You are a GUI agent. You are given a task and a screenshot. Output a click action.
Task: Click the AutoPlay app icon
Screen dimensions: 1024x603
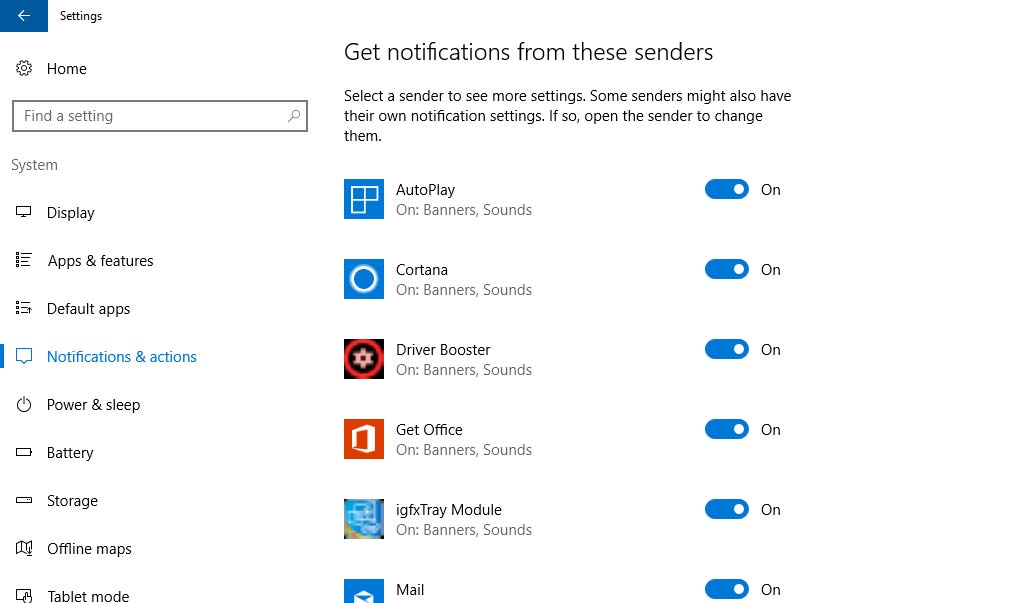tap(364, 199)
